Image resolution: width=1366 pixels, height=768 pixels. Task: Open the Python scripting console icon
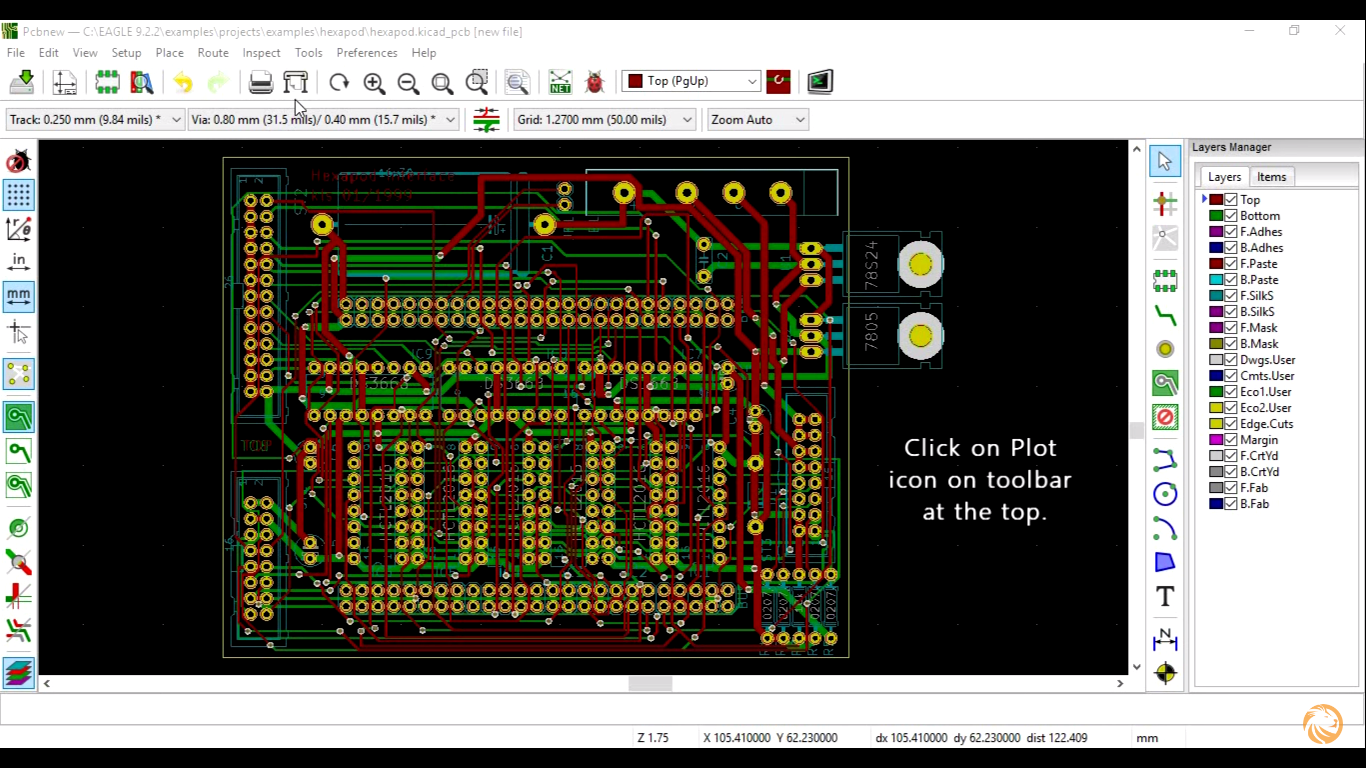(x=820, y=82)
